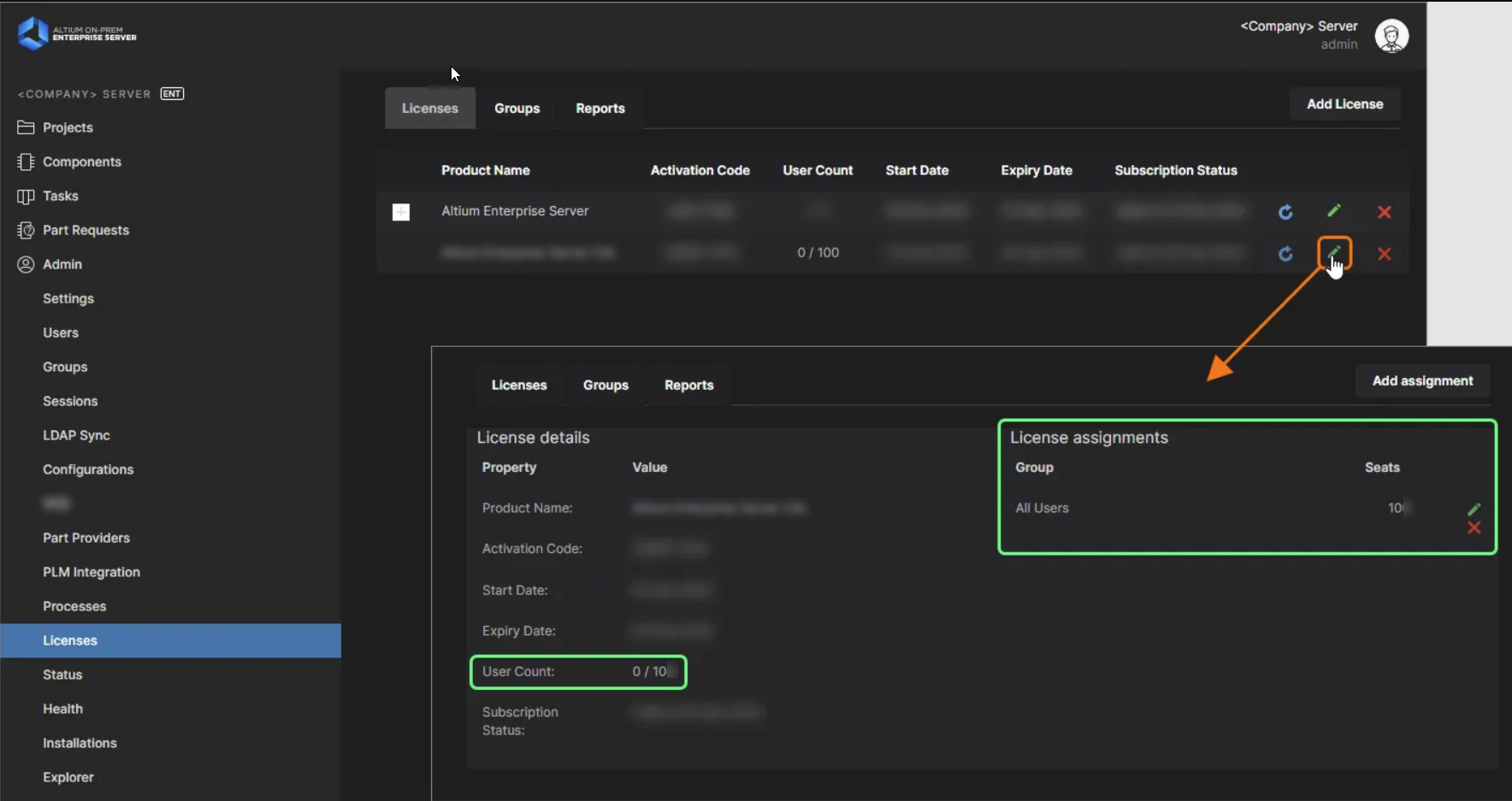
Task: Sort by the Expiry Date column header
Action: click(x=1036, y=170)
